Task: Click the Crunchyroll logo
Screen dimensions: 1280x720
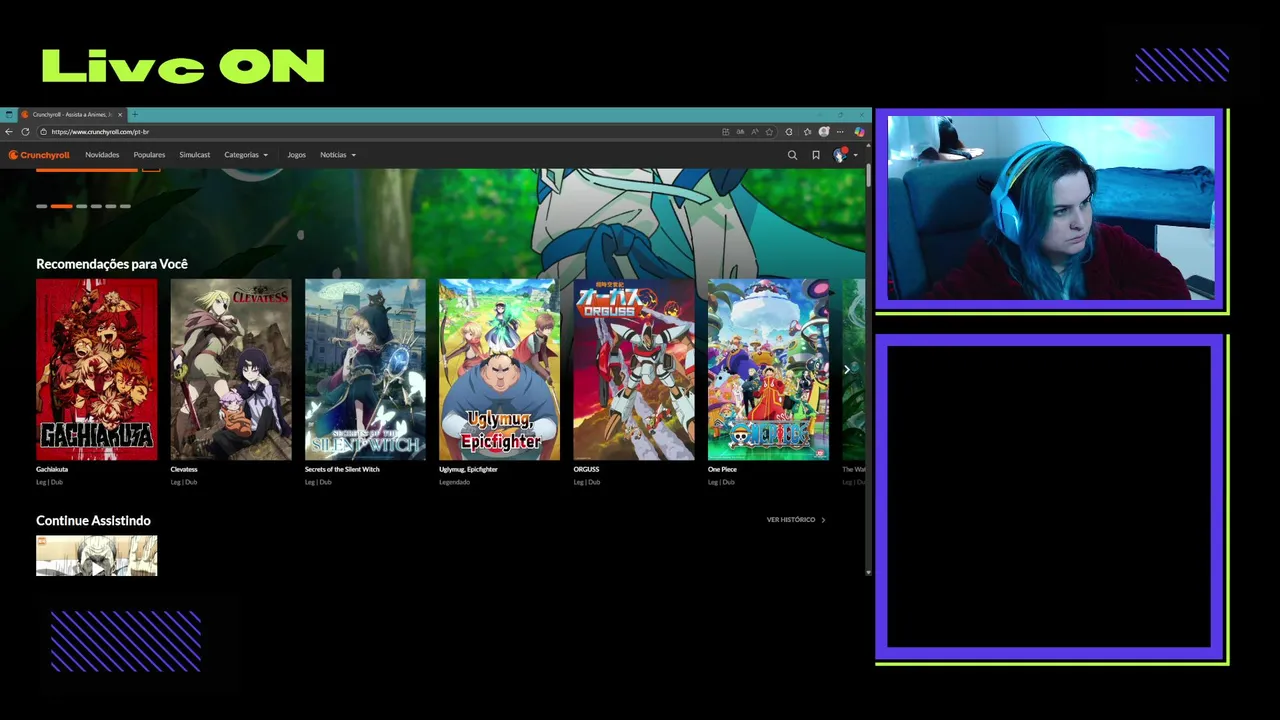Action: point(39,155)
